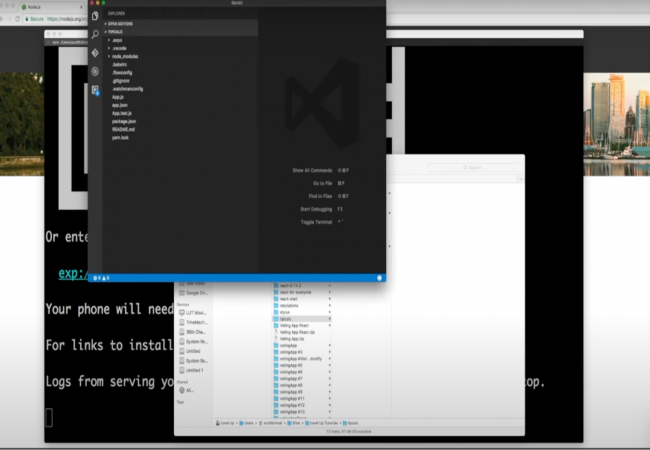Open README.md in the explorer
This screenshot has height=450, width=650.
pos(123,129)
